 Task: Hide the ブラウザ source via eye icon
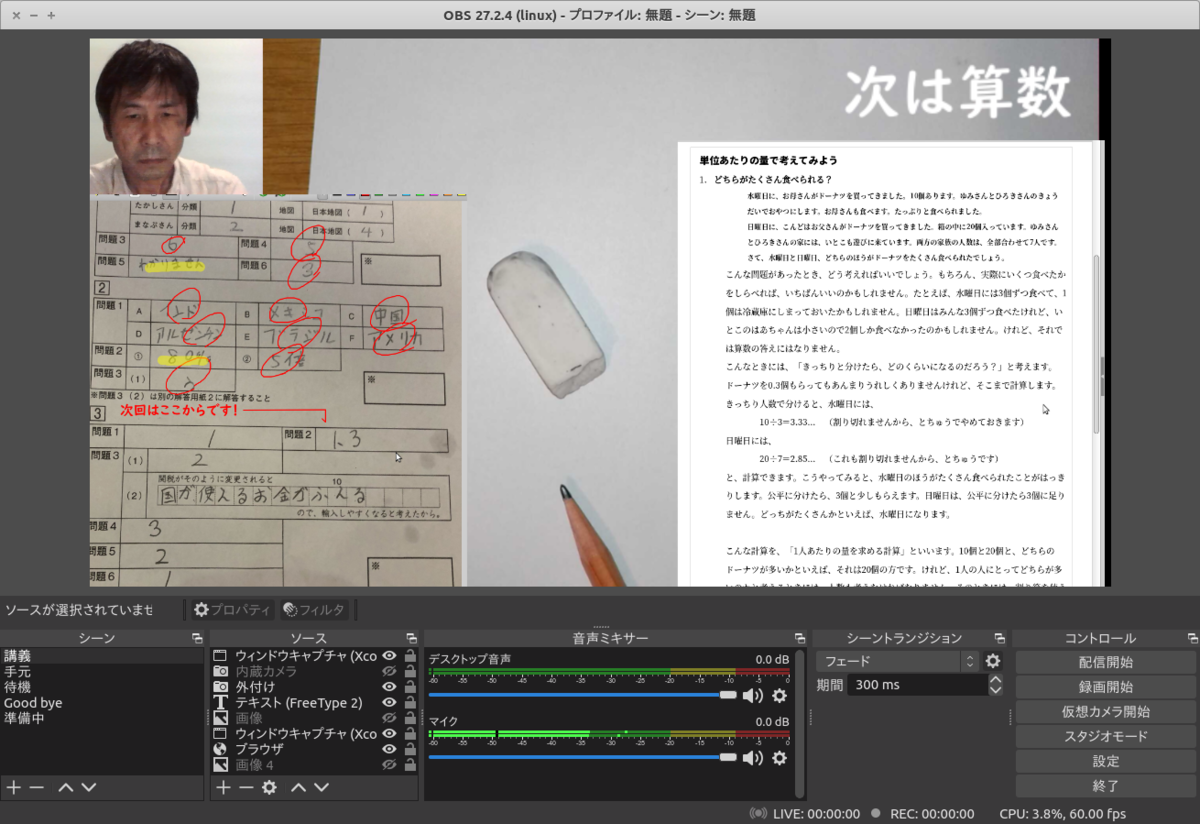(390, 749)
